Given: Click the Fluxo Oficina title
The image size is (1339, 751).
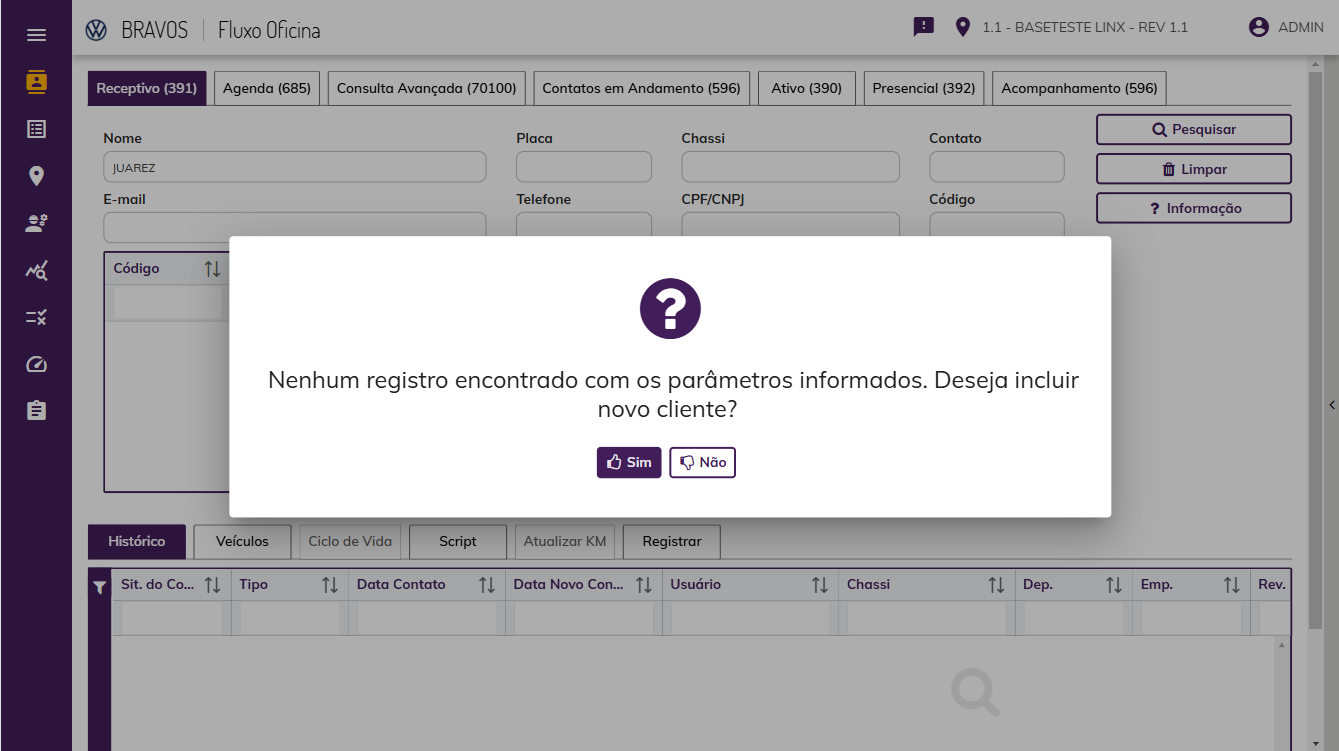Looking at the screenshot, I should tap(269, 30).
